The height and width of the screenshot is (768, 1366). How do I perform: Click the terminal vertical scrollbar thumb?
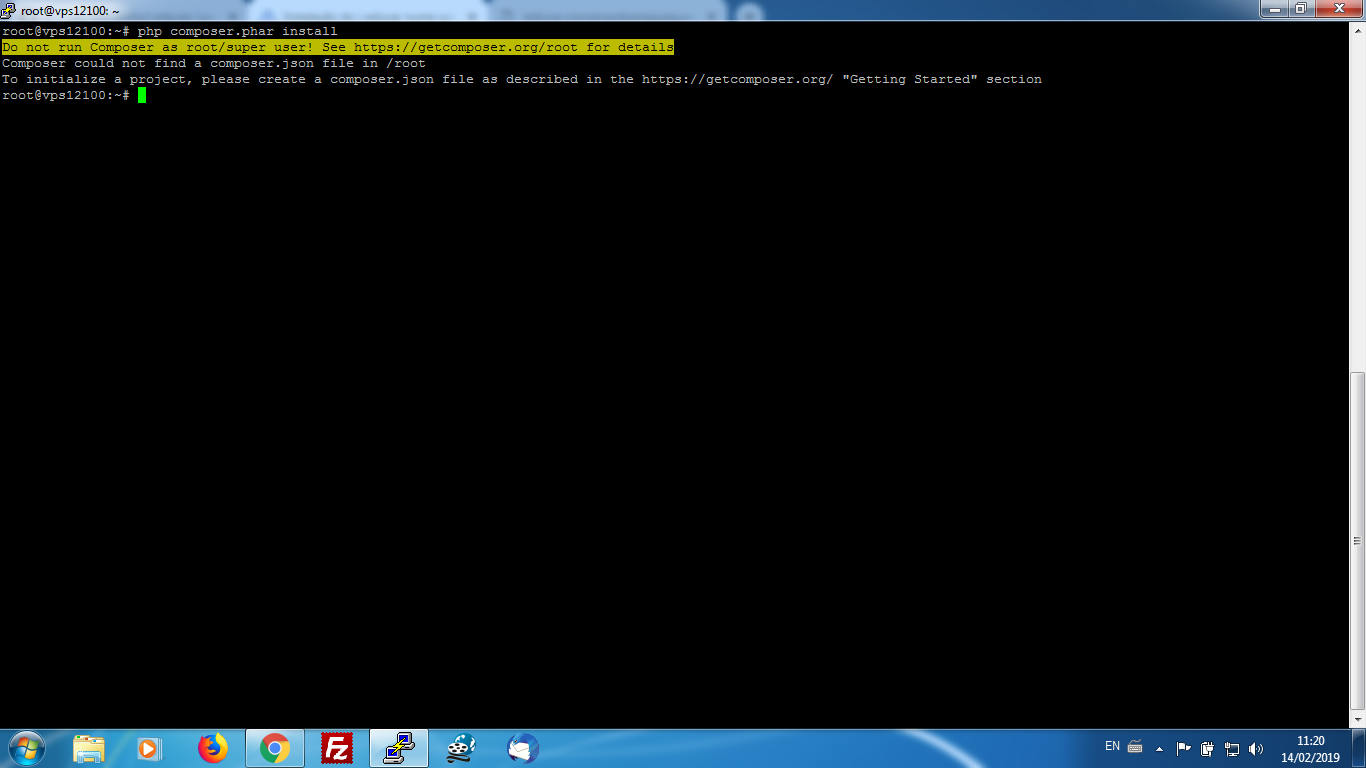[x=1357, y=541]
